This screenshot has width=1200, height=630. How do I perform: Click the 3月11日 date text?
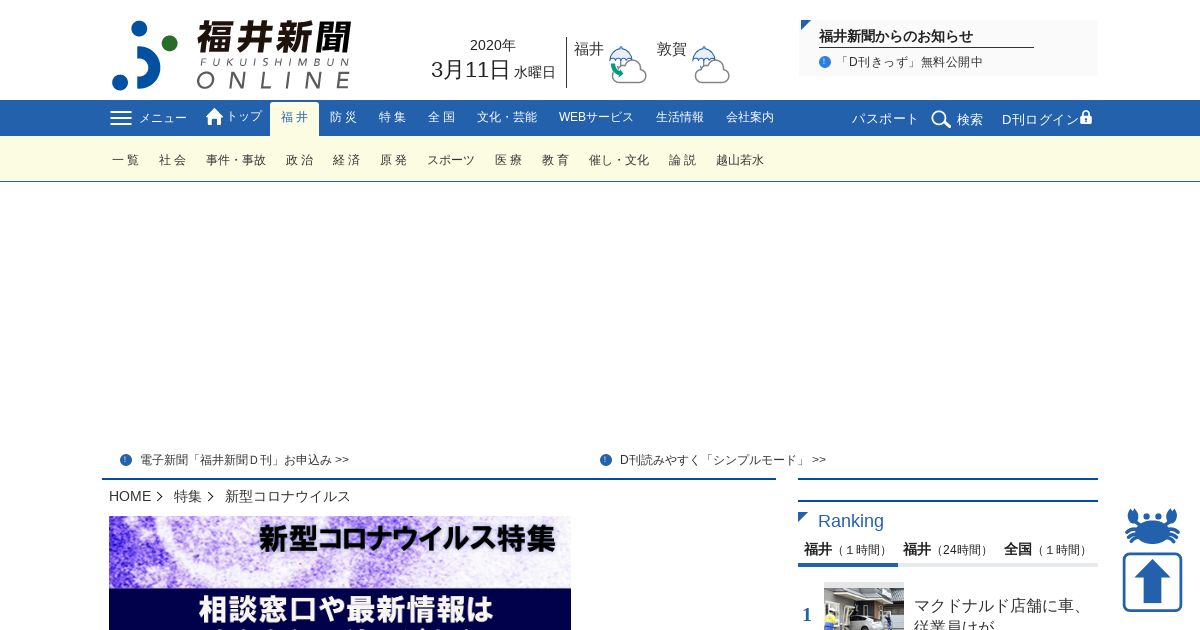point(470,70)
